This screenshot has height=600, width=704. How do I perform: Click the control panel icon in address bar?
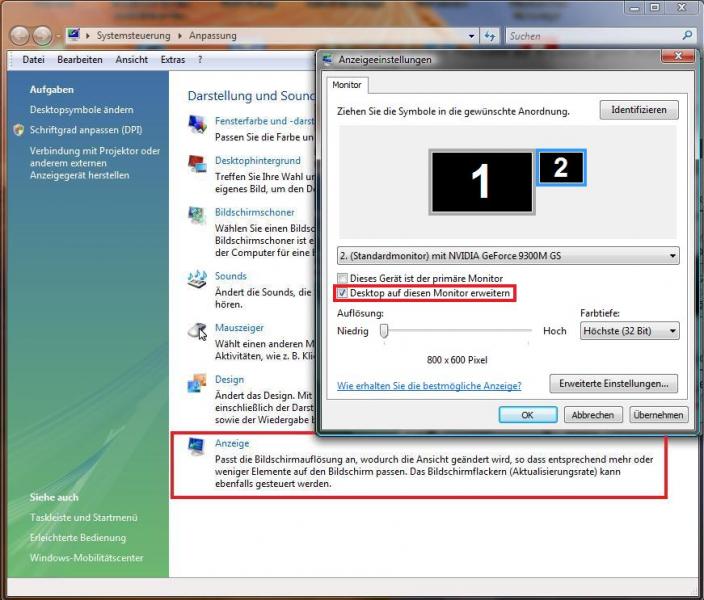pyautogui.click(x=73, y=35)
